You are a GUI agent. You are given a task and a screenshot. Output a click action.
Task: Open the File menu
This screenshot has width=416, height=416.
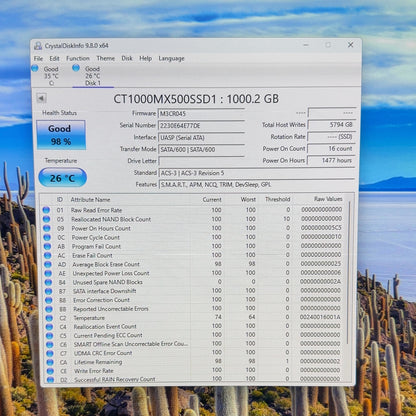[38, 58]
